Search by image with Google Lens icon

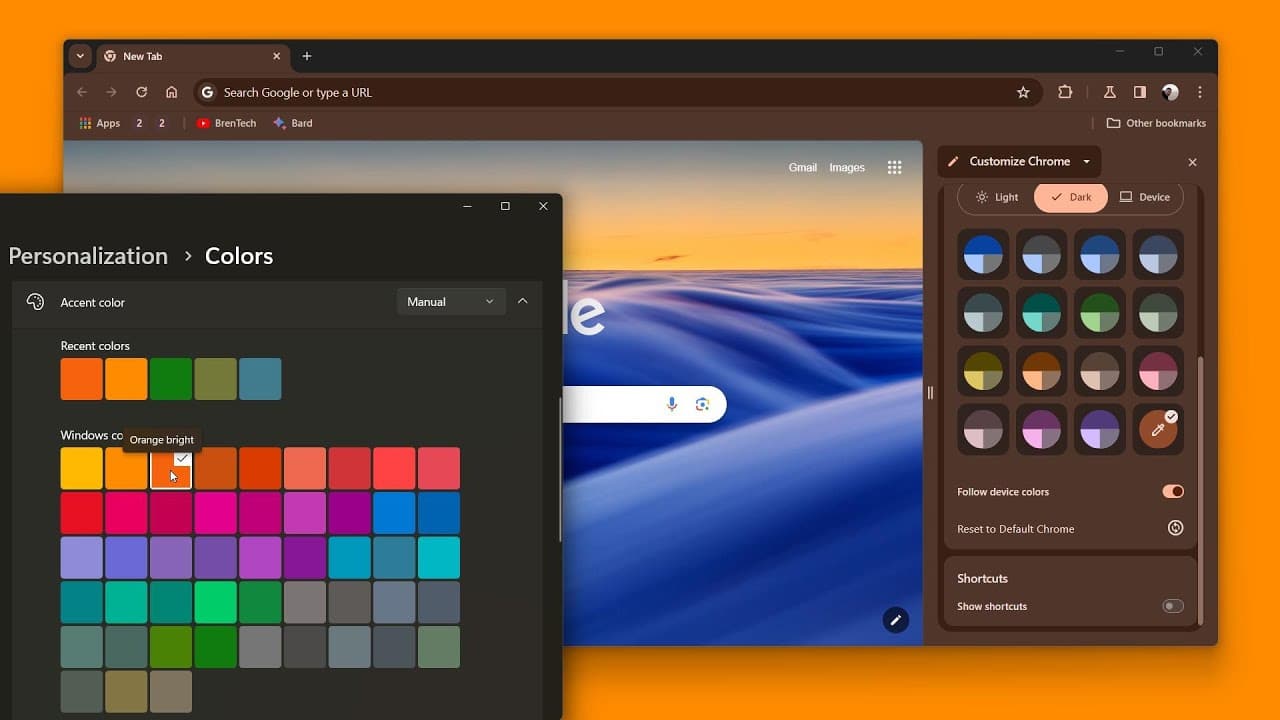[702, 404]
